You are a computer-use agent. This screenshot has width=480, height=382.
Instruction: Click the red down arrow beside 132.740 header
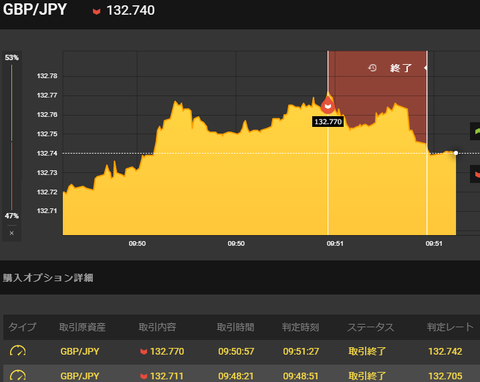point(96,12)
